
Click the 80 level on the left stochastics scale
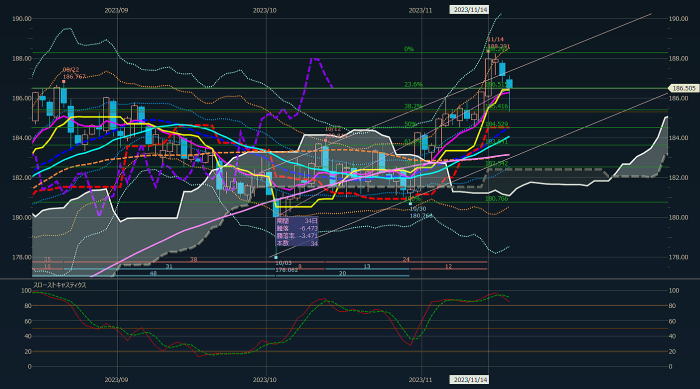pyautogui.click(x=28, y=306)
